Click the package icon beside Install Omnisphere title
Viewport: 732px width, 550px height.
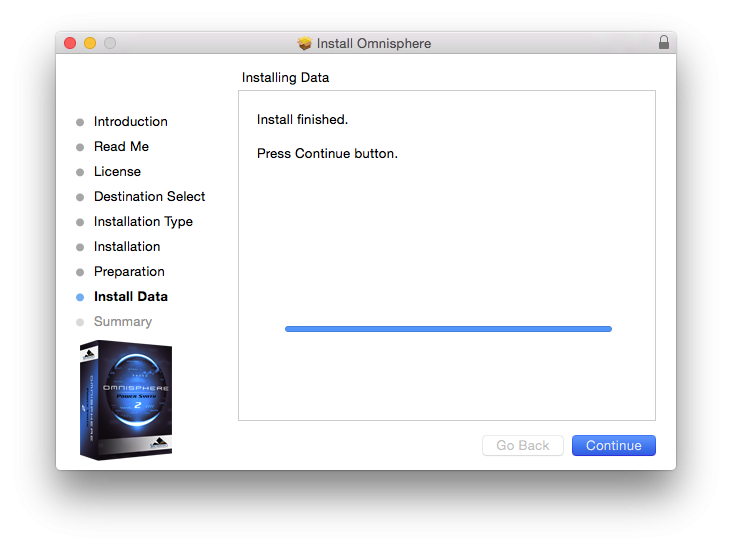[x=304, y=43]
